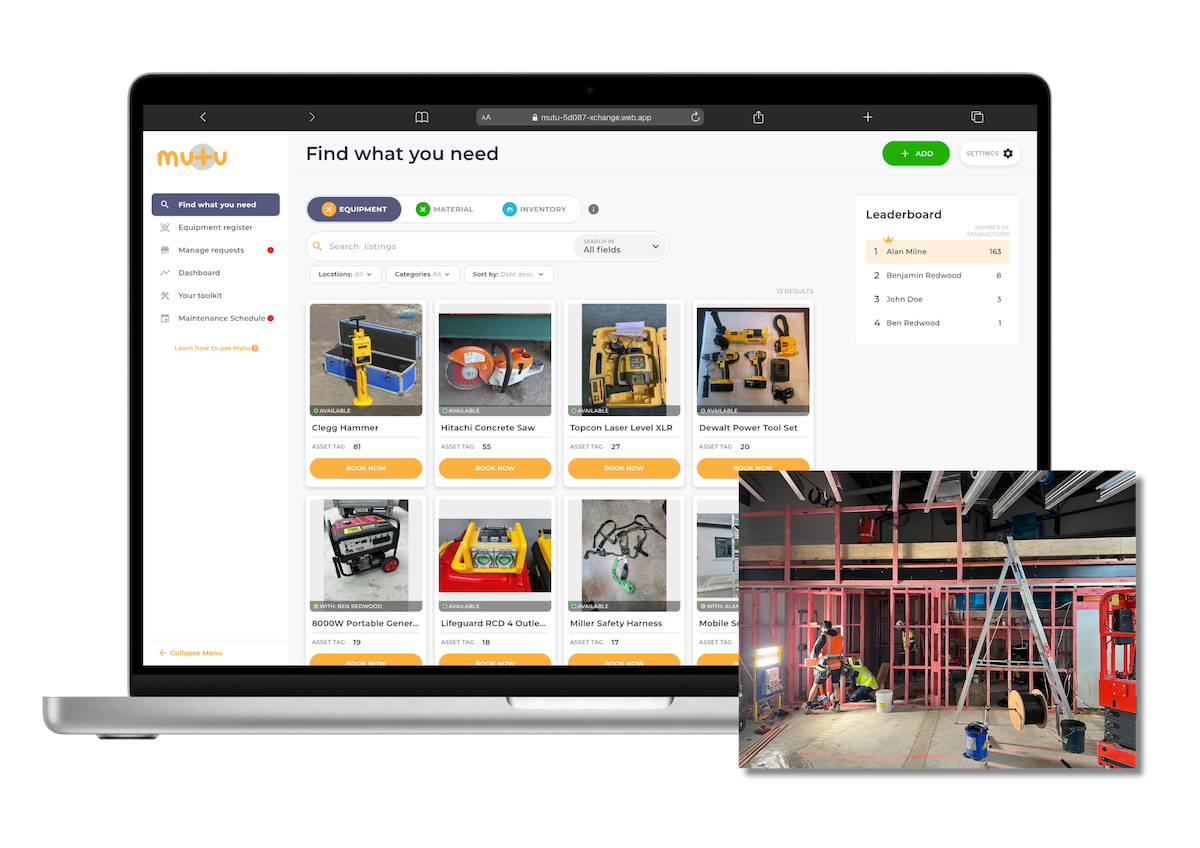Select Ben Redwood leaderboard row
Screen dimensions: 1200x848
[938, 323]
